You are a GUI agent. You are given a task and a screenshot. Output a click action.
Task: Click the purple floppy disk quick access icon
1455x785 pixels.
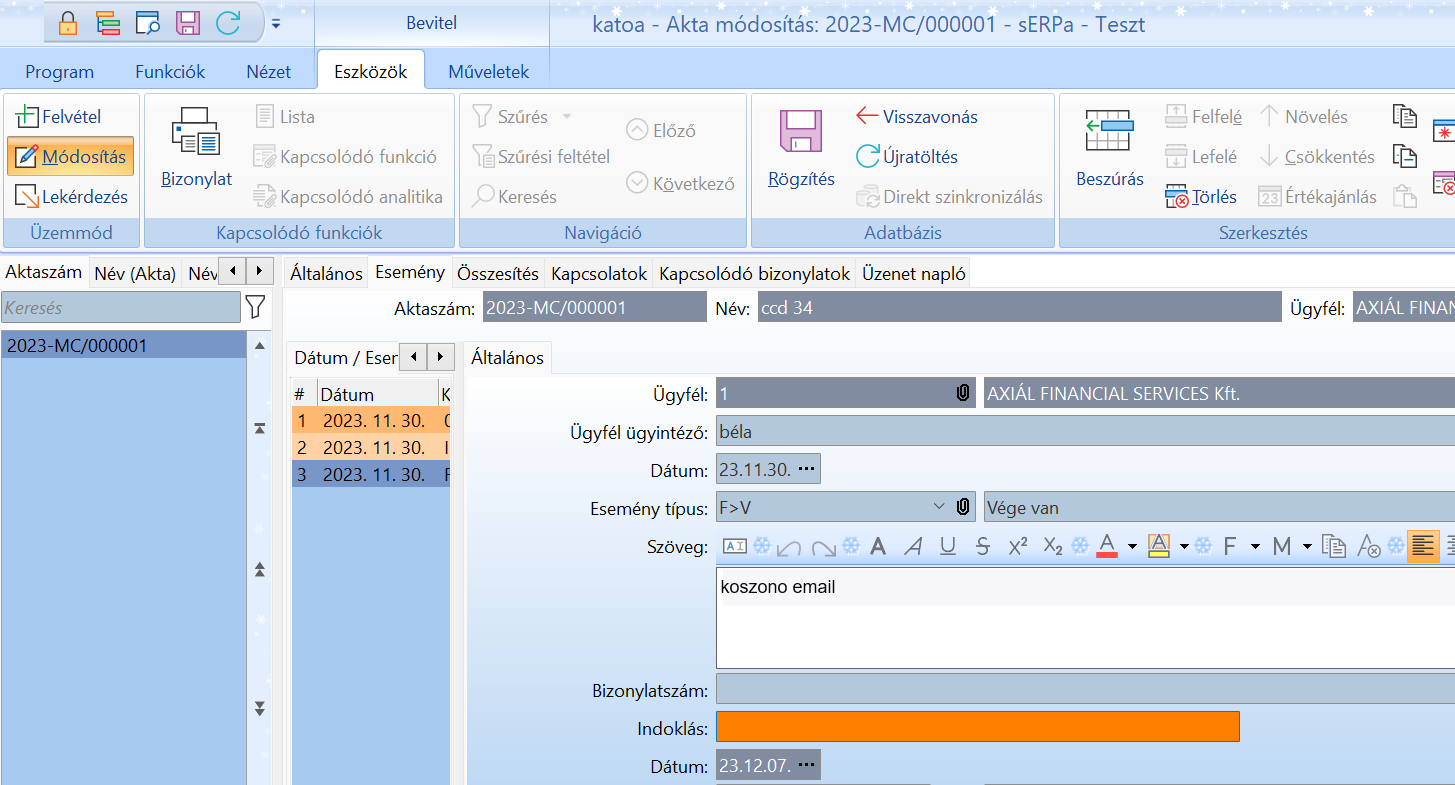click(188, 23)
